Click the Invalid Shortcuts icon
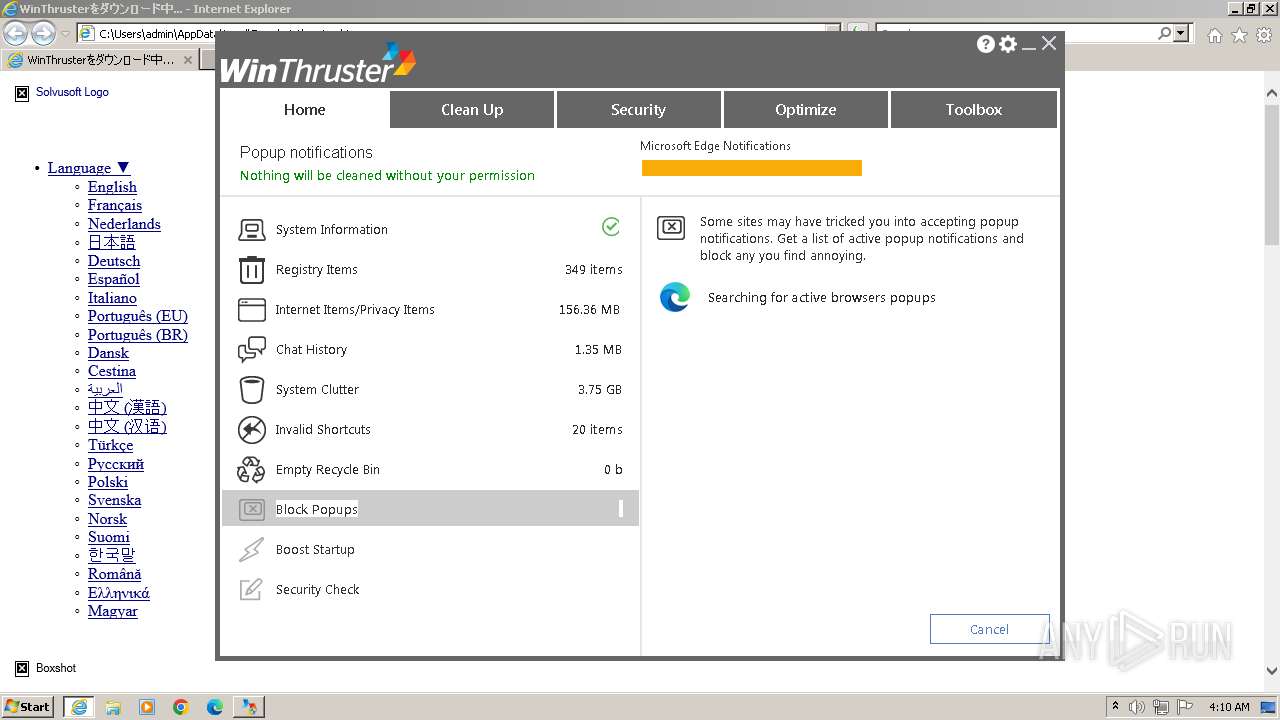The width and height of the screenshot is (1280, 720). pyautogui.click(x=251, y=430)
